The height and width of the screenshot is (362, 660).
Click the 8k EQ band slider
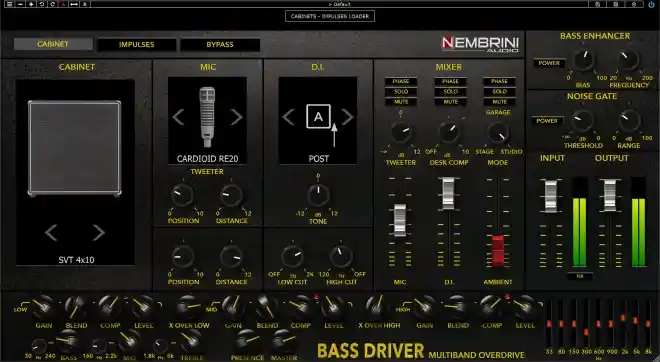pyautogui.click(x=648, y=323)
